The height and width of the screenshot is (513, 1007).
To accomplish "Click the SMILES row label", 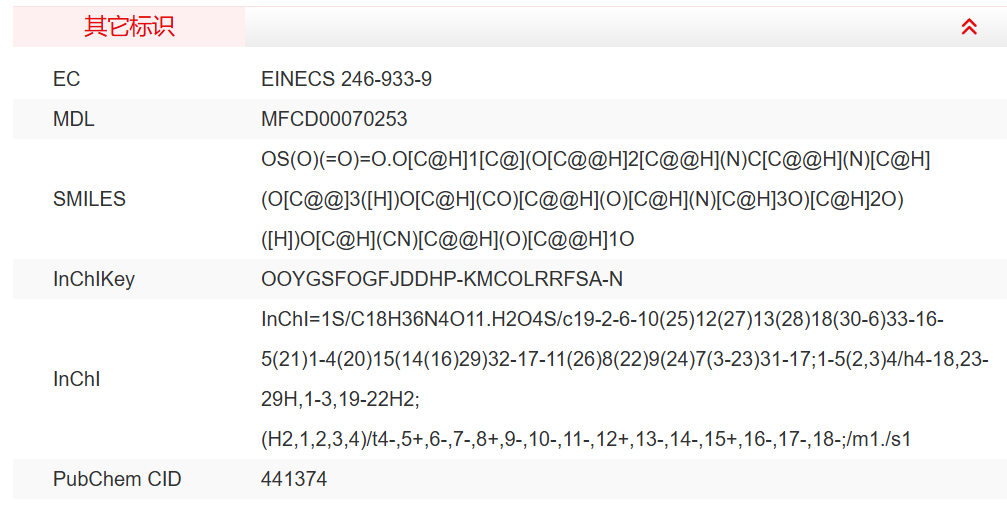I will pyautogui.click(x=89, y=199).
